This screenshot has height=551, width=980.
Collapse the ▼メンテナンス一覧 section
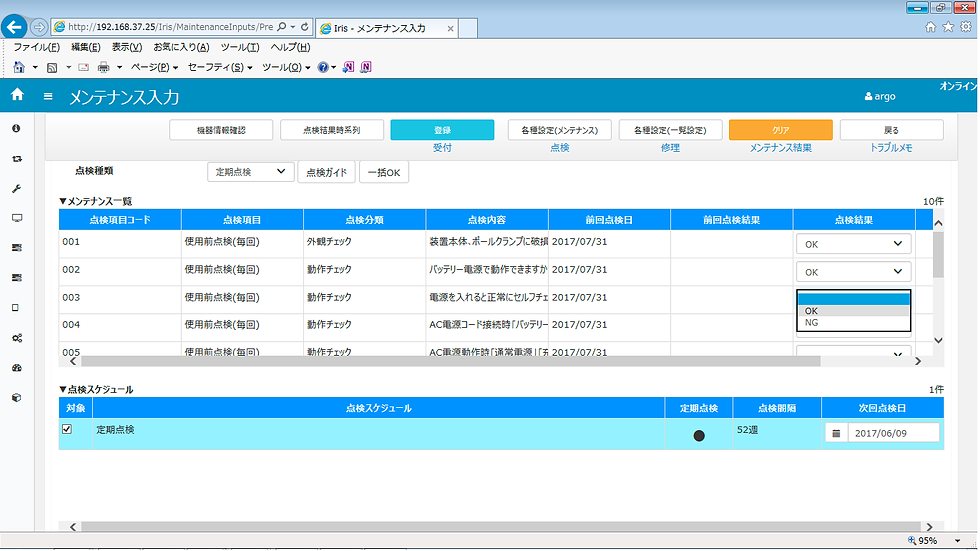click(x=96, y=201)
